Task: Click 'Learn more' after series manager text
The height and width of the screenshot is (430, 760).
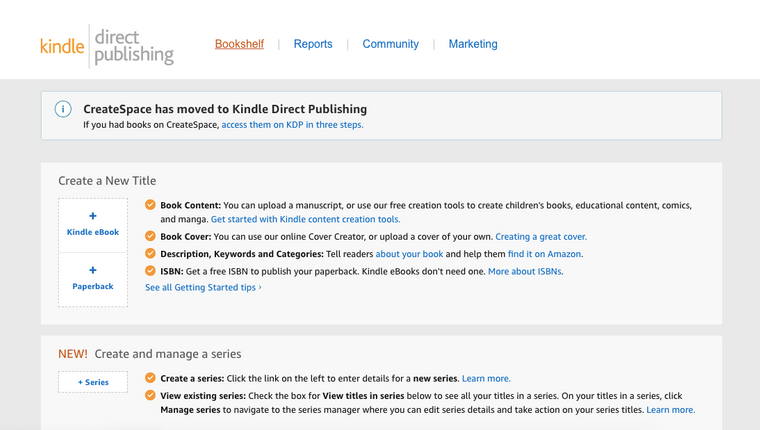Action: pyautogui.click(x=670, y=410)
